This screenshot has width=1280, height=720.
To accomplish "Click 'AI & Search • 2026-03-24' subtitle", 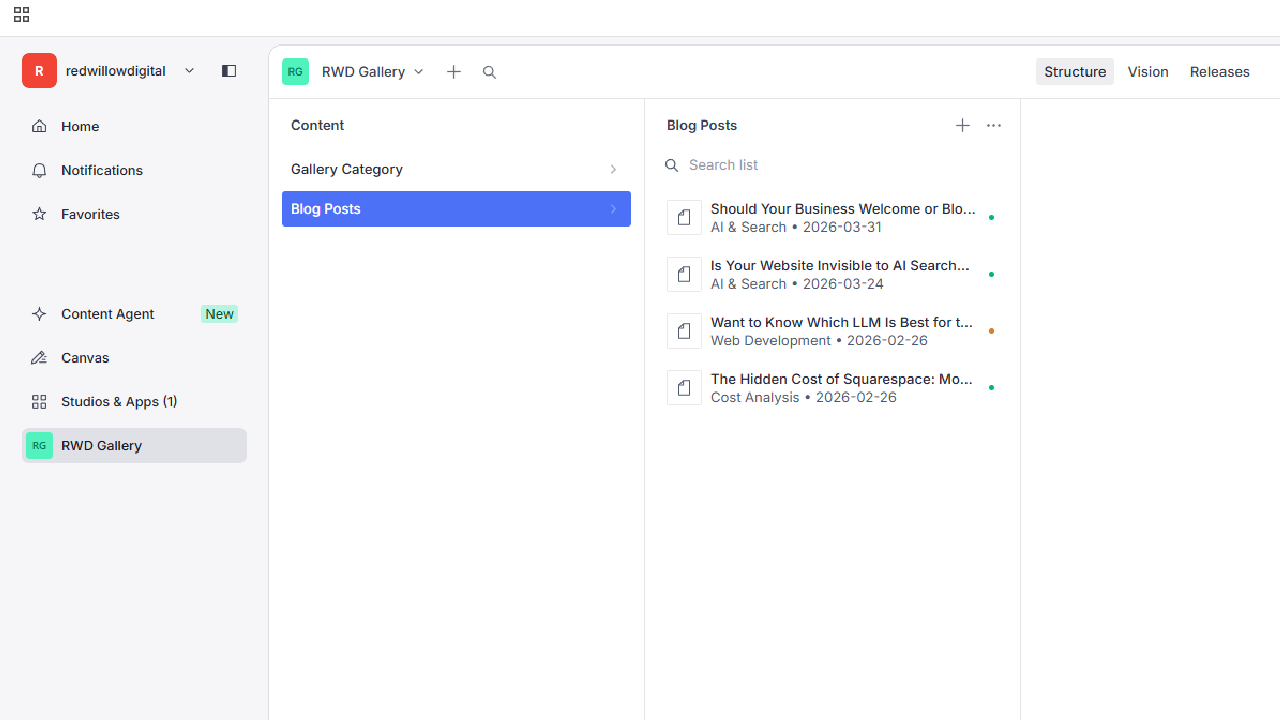I will tap(797, 284).
